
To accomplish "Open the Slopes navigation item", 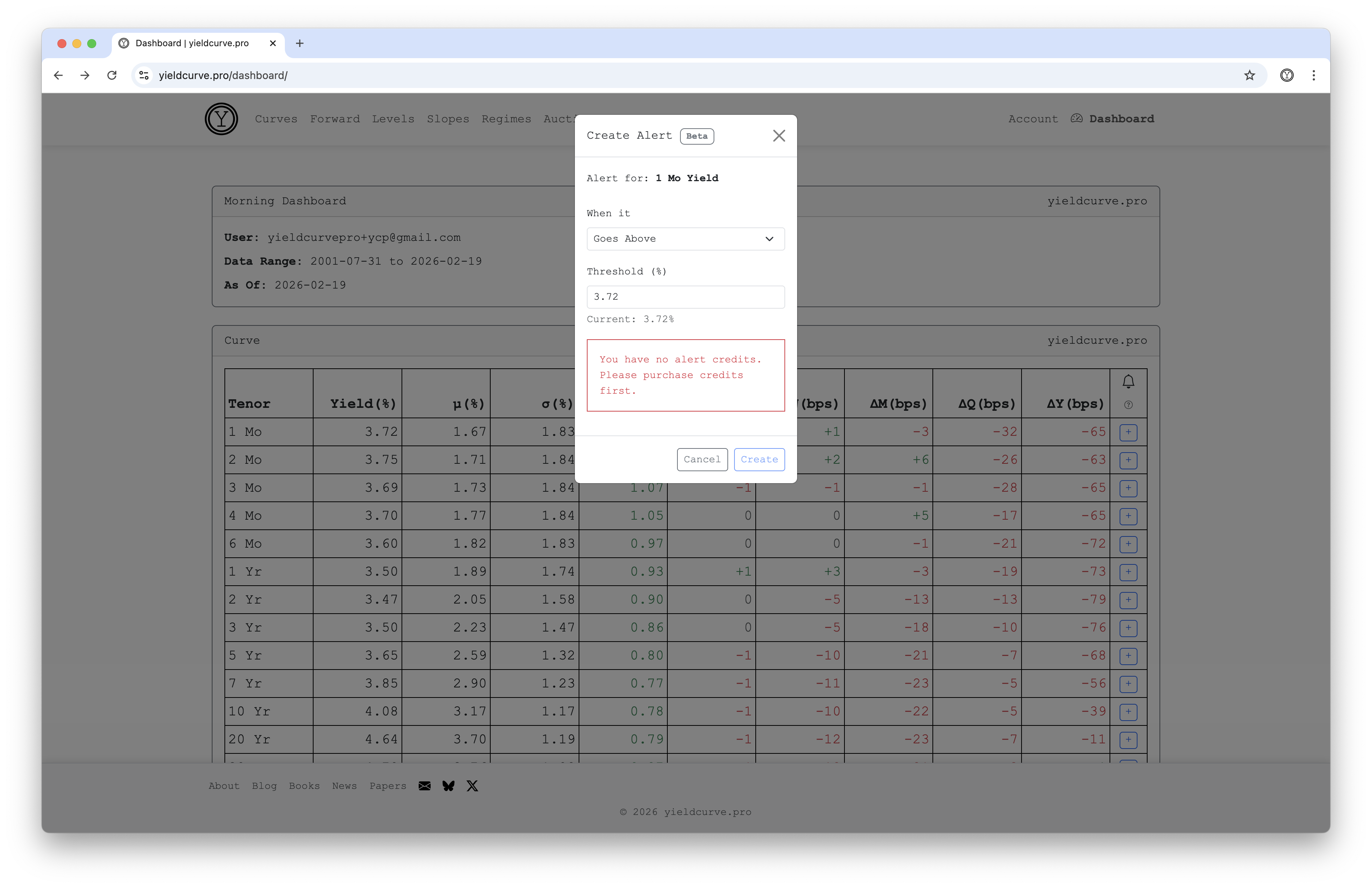I will coord(448,119).
